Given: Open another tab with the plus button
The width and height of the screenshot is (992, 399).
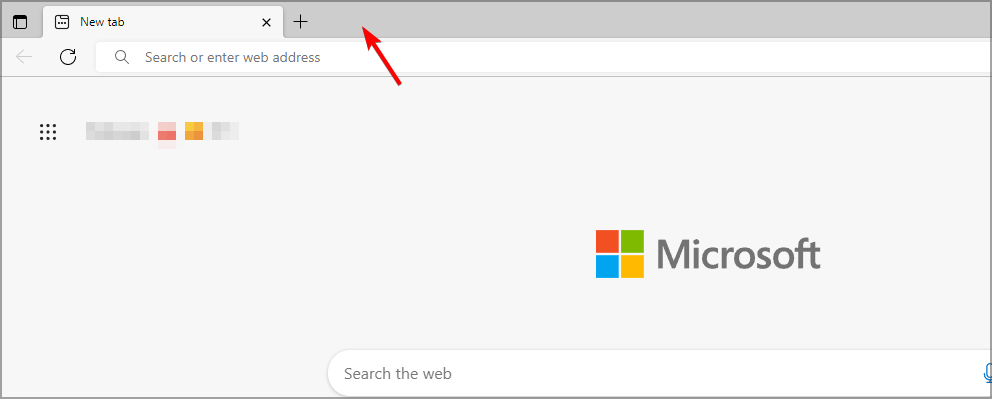Looking at the screenshot, I should tap(301, 22).
